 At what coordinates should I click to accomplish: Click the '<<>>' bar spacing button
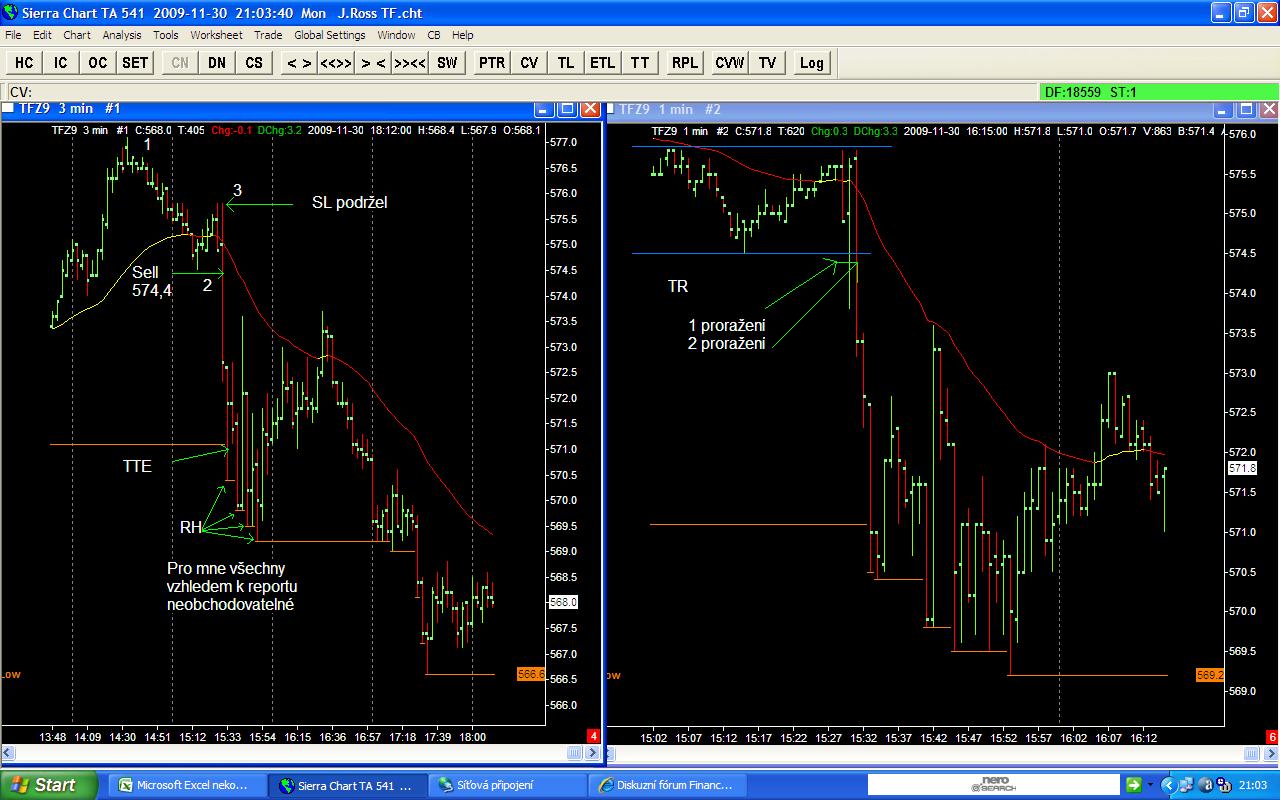pyautogui.click(x=335, y=63)
